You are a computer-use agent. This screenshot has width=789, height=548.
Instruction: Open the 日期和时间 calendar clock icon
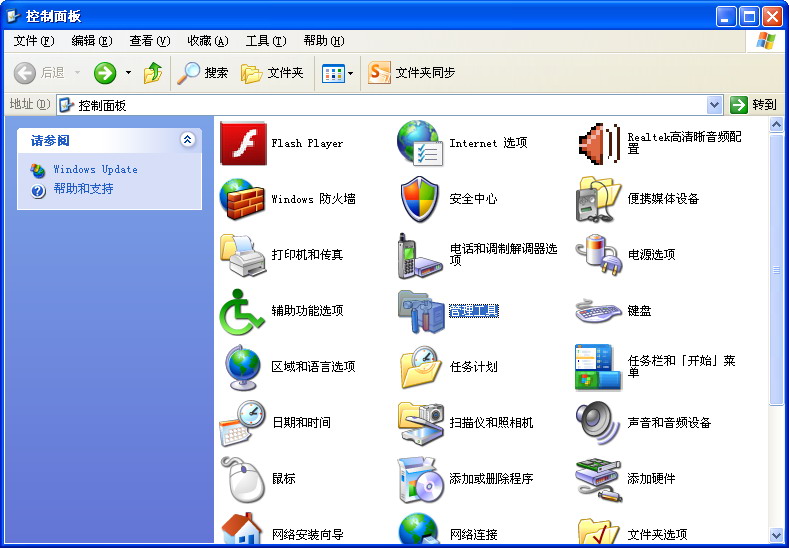[242, 423]
